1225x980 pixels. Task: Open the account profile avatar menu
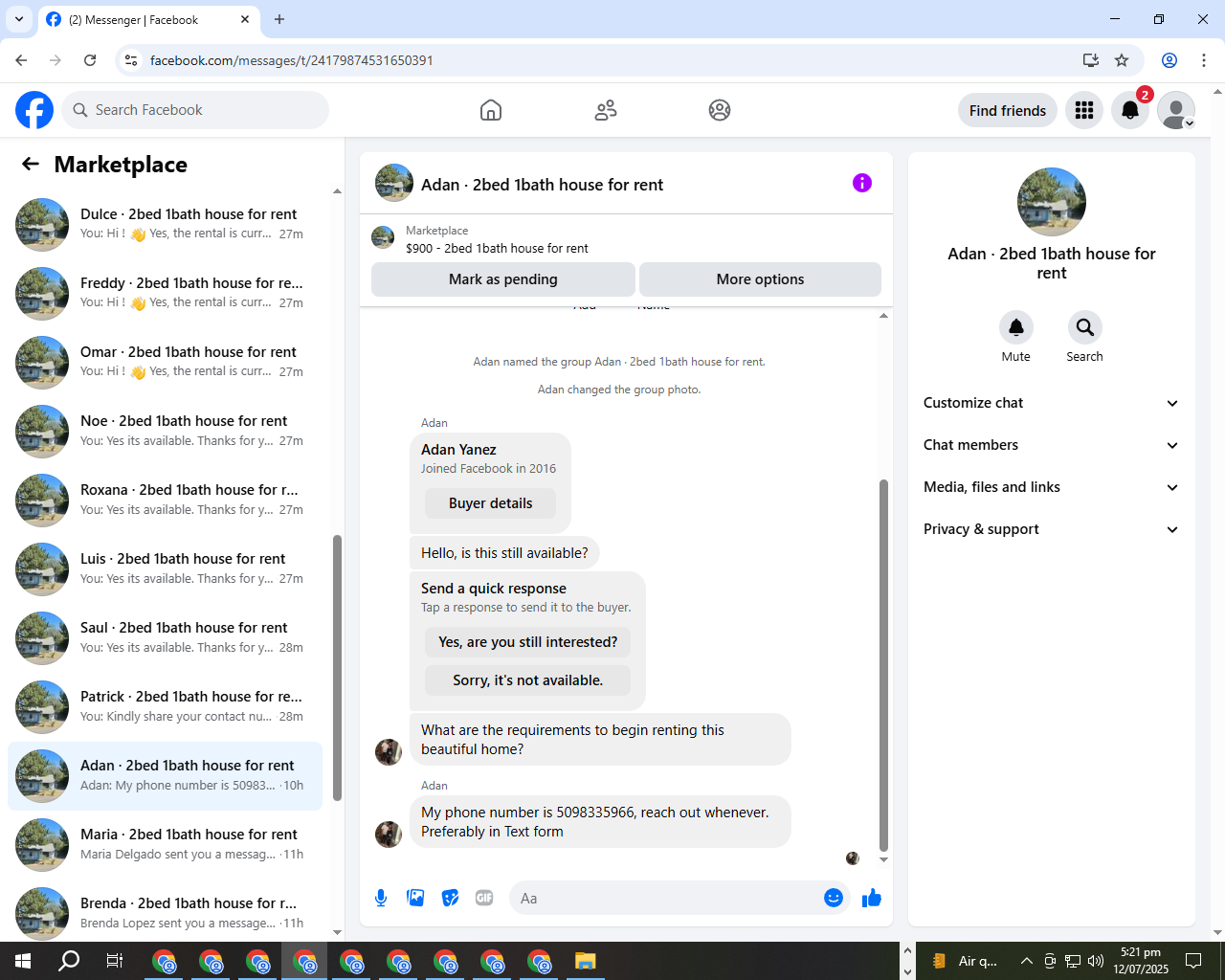coord(1176,110)
